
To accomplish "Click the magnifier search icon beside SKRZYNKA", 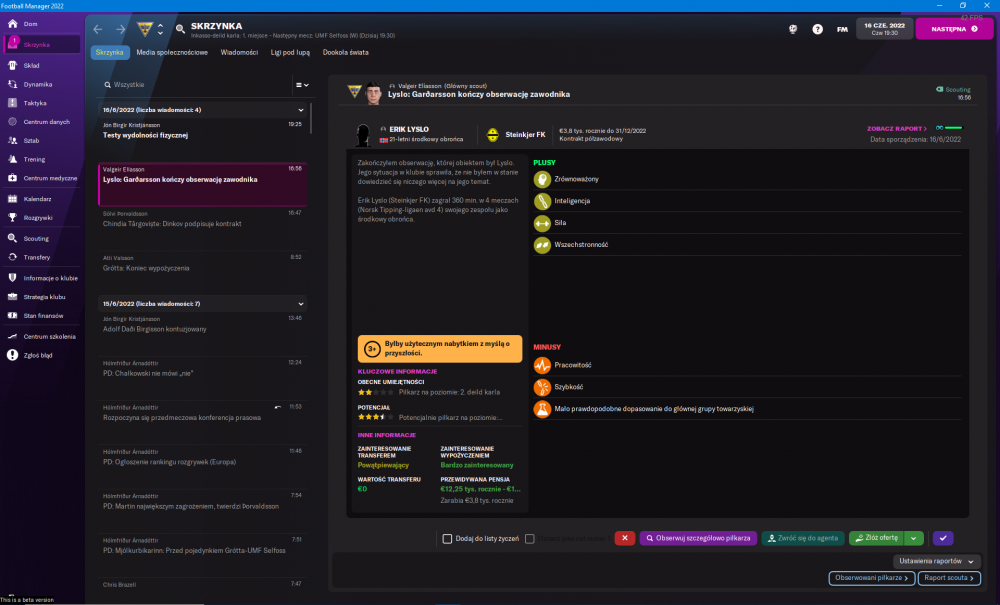I will (180, 29).
